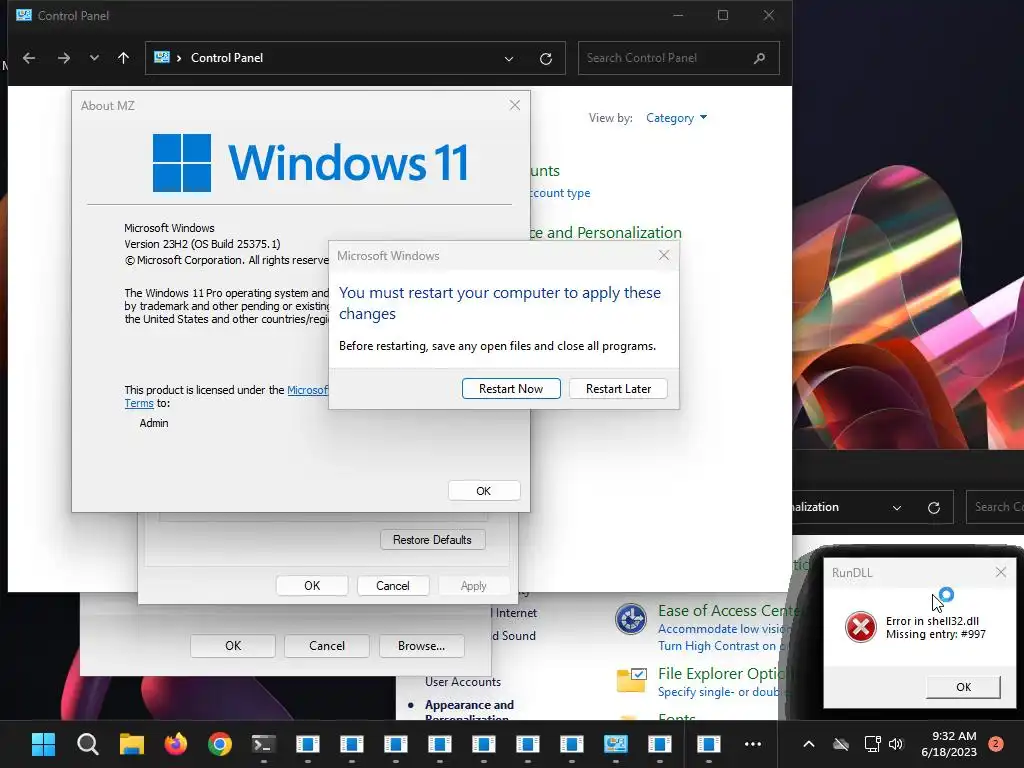Click the back arrow in Control Panel

(x=29, y=58)
